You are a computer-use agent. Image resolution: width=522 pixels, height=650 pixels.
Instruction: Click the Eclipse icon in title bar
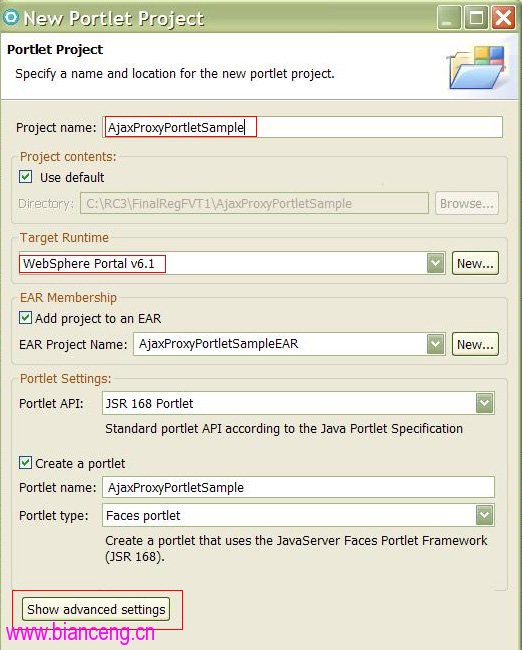click(10, 17)
